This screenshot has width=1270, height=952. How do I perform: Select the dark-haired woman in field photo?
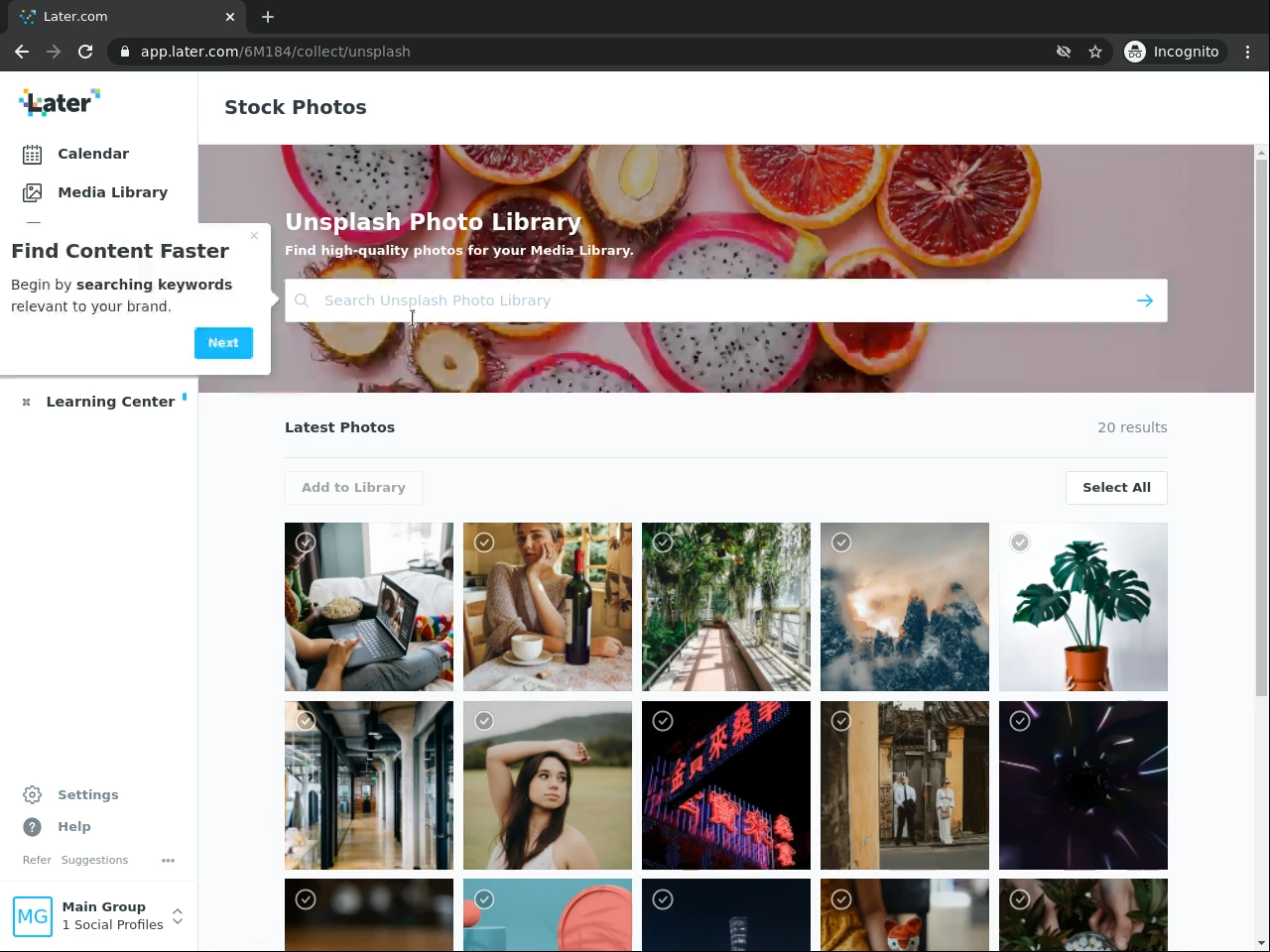point(484,721)
